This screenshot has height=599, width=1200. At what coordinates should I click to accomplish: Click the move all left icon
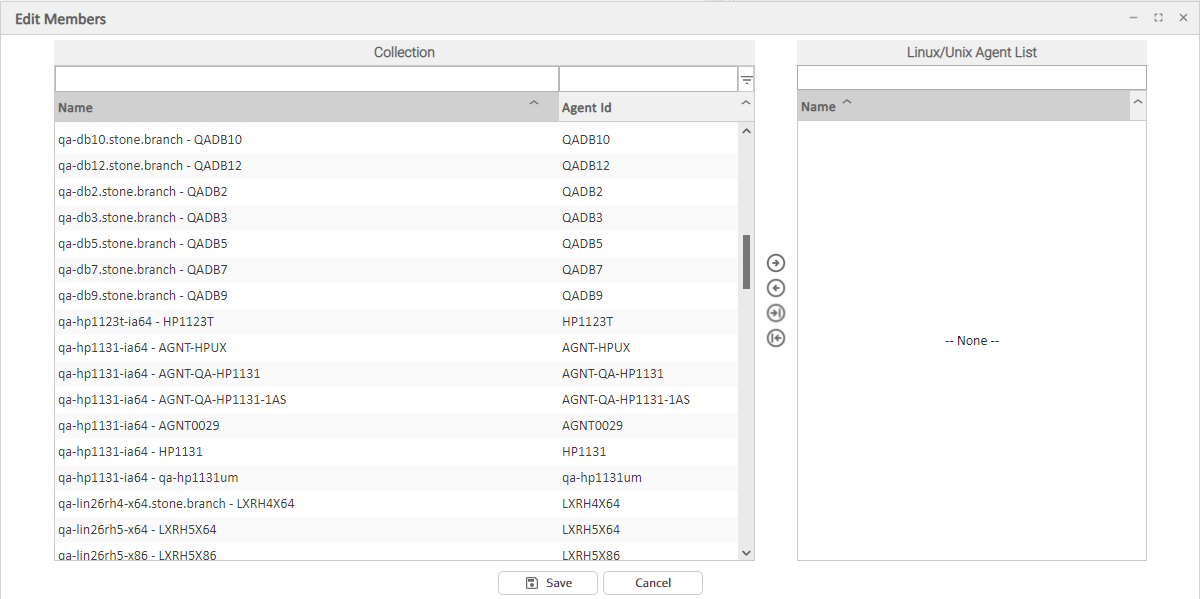[776, 338]
